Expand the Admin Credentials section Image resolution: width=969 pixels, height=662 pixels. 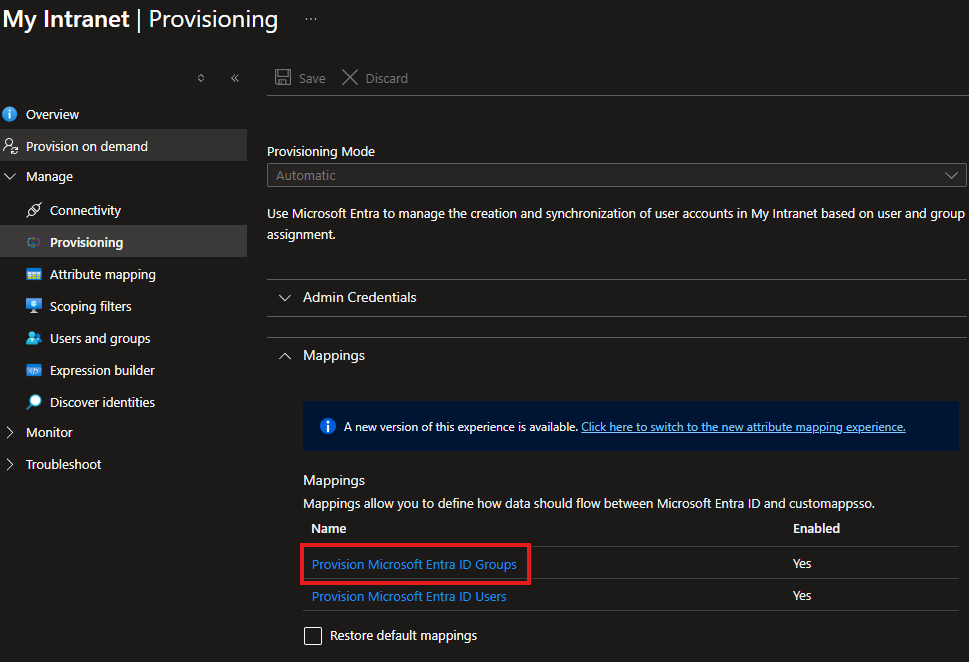click(285, 298)
